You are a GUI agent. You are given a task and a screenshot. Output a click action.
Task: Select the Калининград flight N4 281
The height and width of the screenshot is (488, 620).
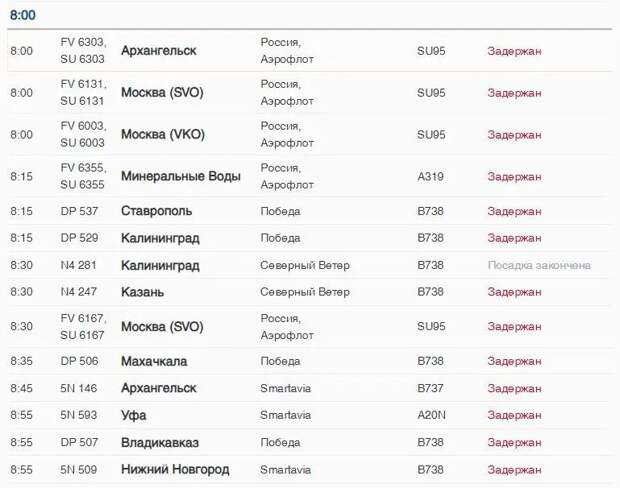click(x=310, y=265)
